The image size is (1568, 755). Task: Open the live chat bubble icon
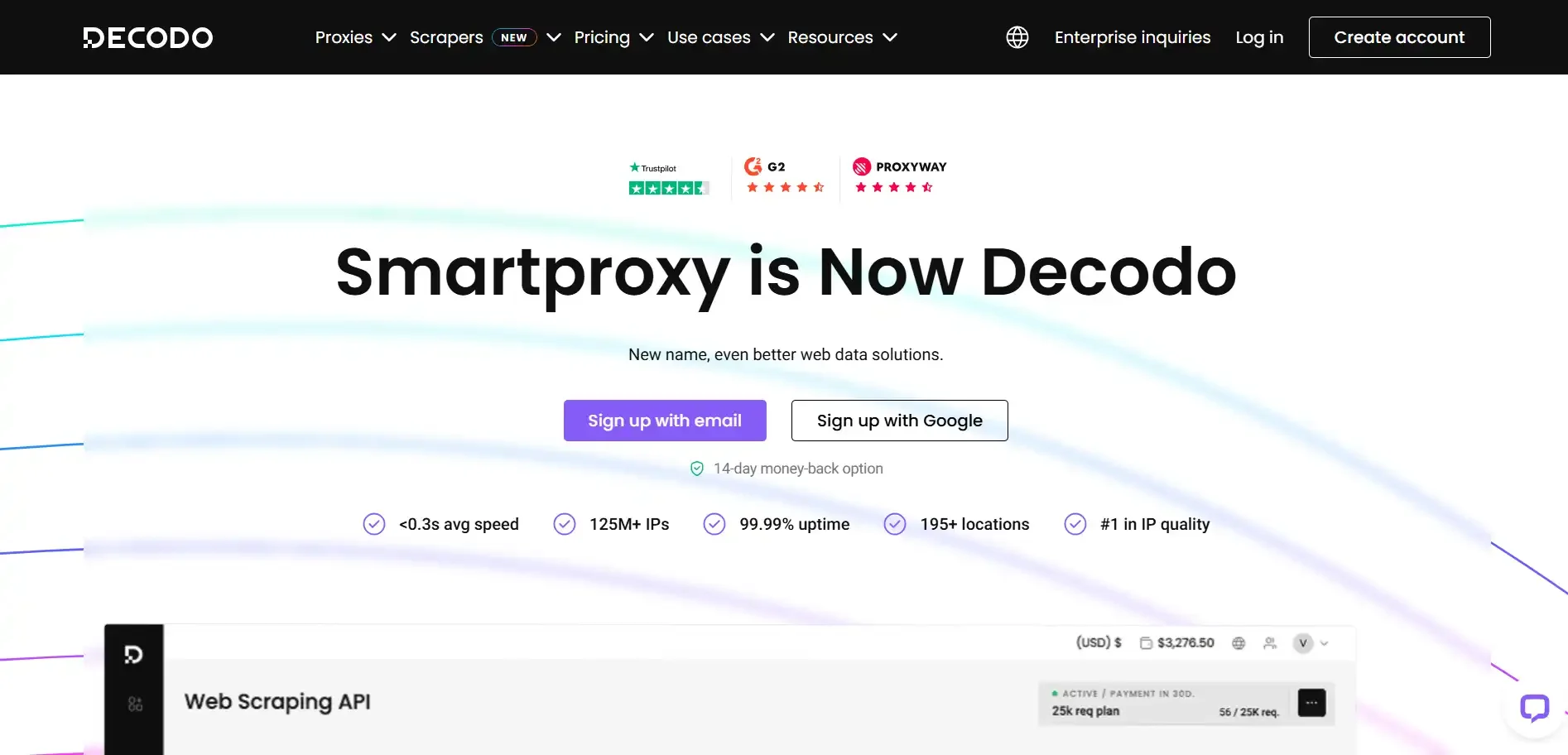point(1534,709)
